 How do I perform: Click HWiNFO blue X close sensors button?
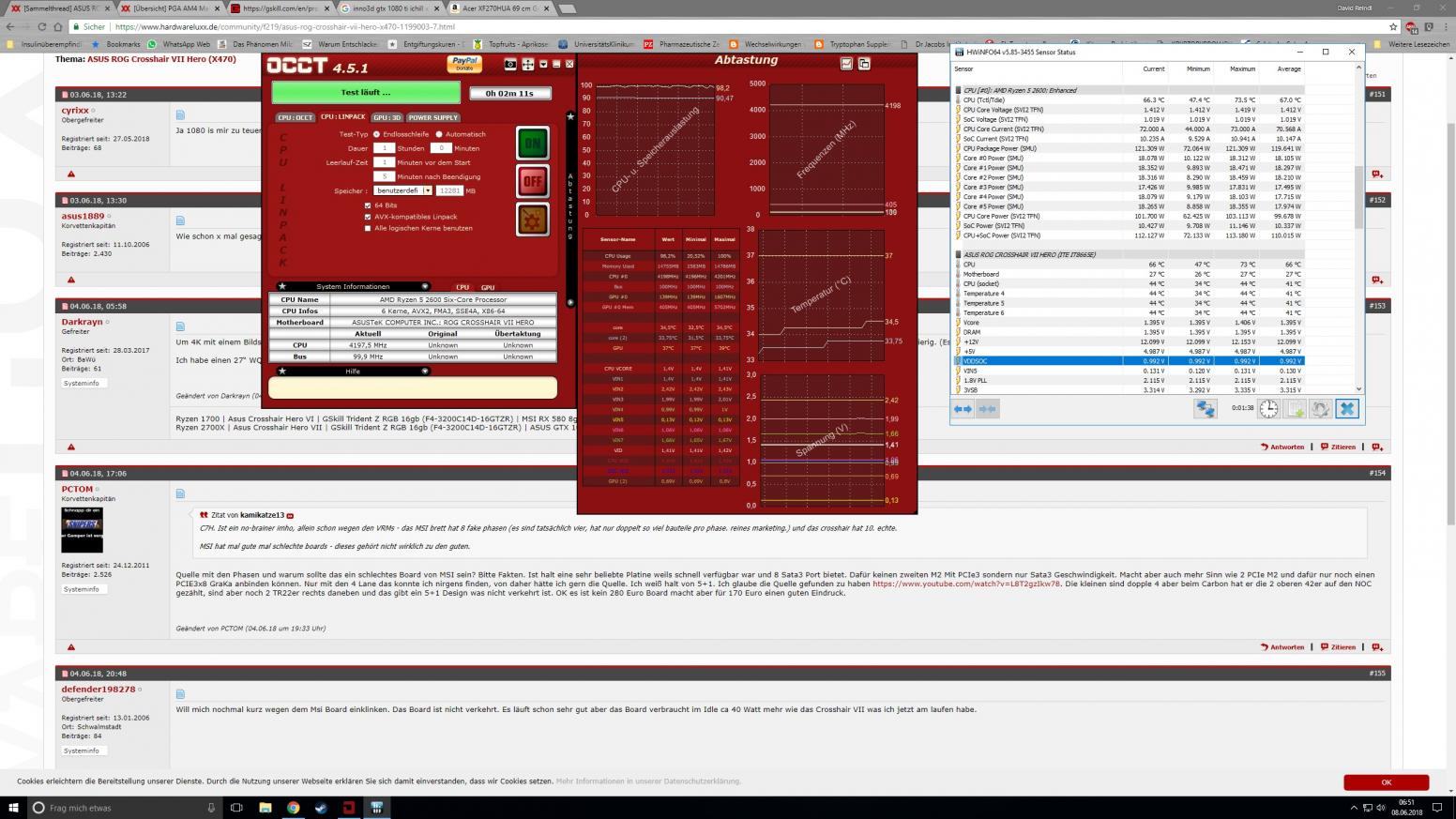pyautogui.click(x=1347, y=409)
